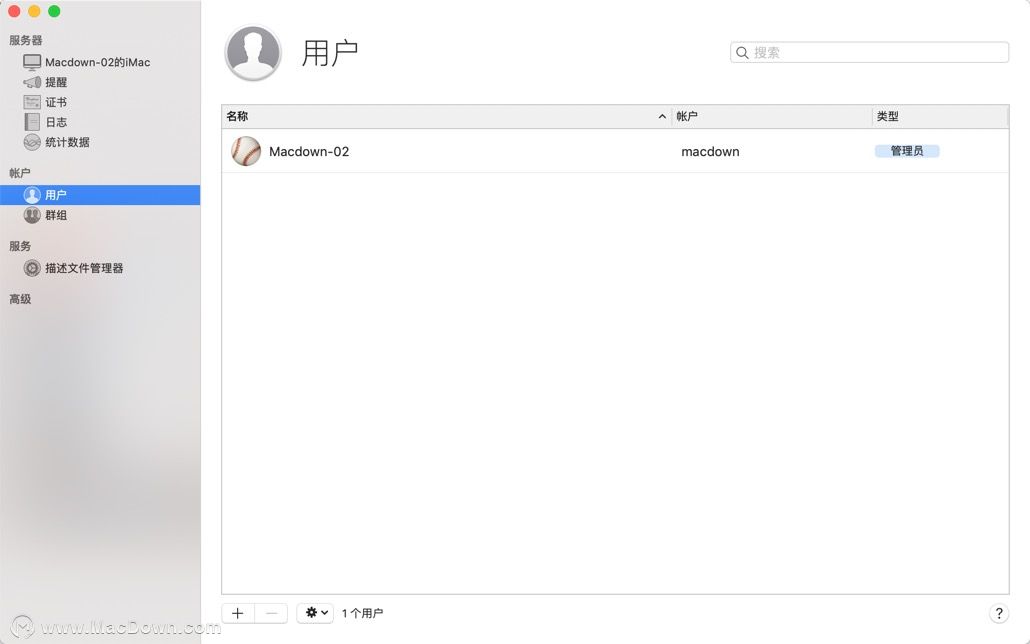Click inside the 搜索 search field
Screen dimensions: 1030x644
[x=868, y=51]
